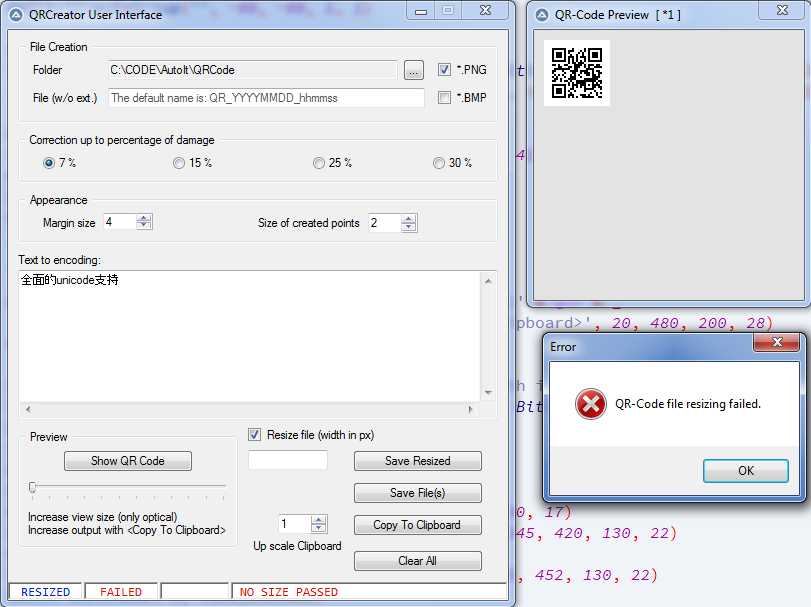Decrease Size of created points value
The width and height of the screenshot is (811, 607).
pos(408,228)
